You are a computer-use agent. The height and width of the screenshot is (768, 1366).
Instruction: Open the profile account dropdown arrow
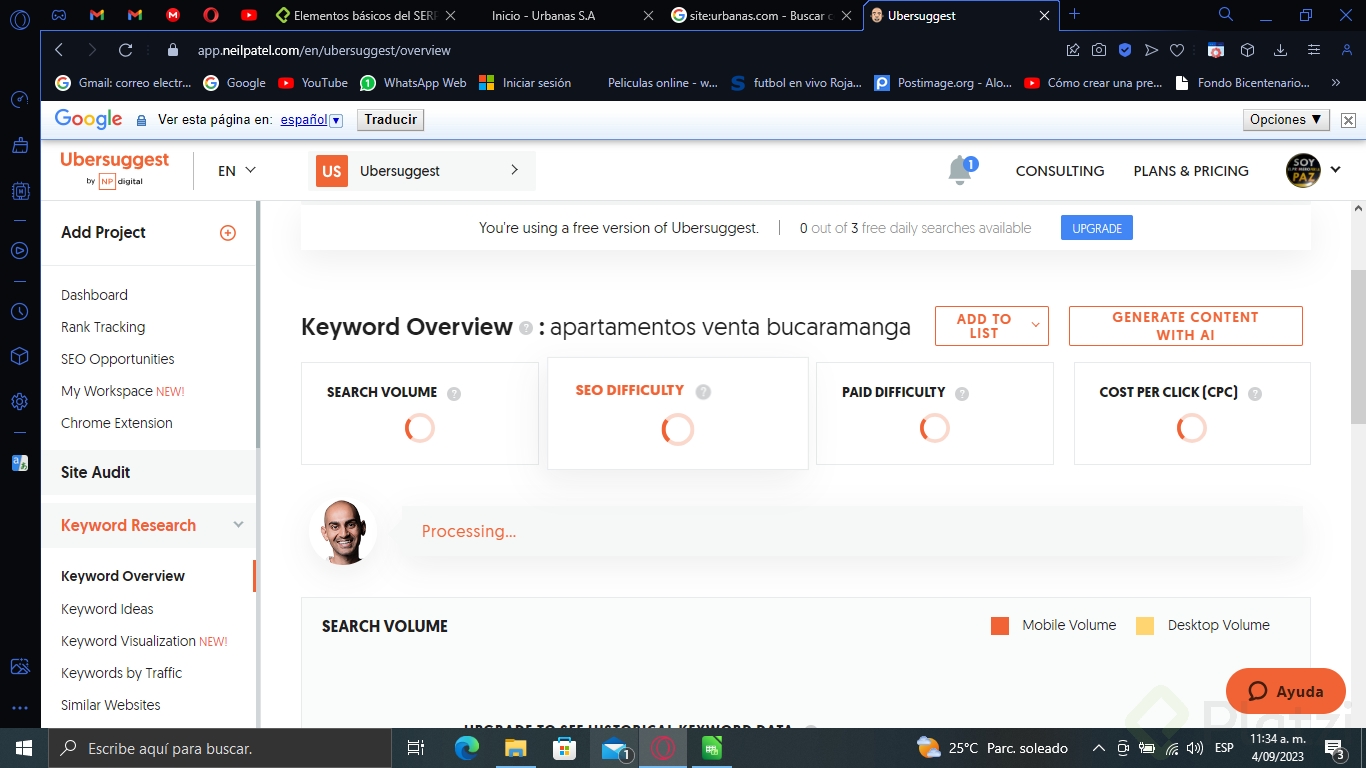(x=1336, y=170)
